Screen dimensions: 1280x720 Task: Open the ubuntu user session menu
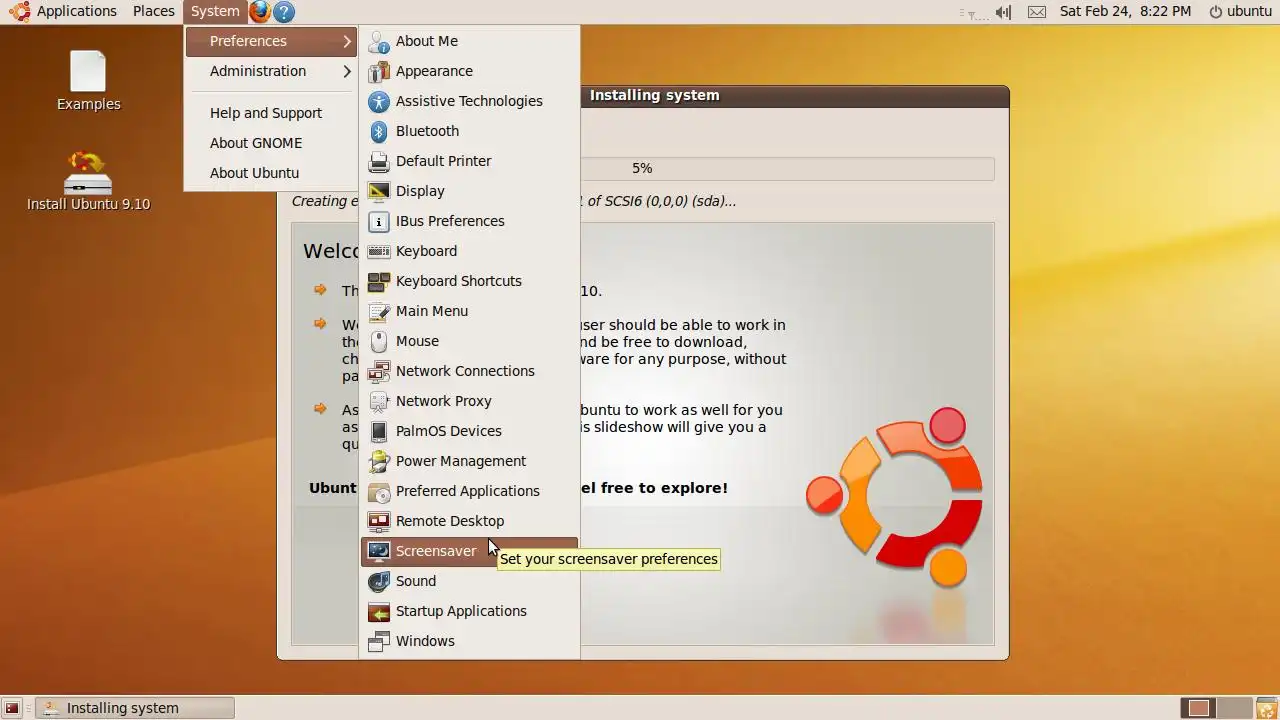pos(1240,12)
